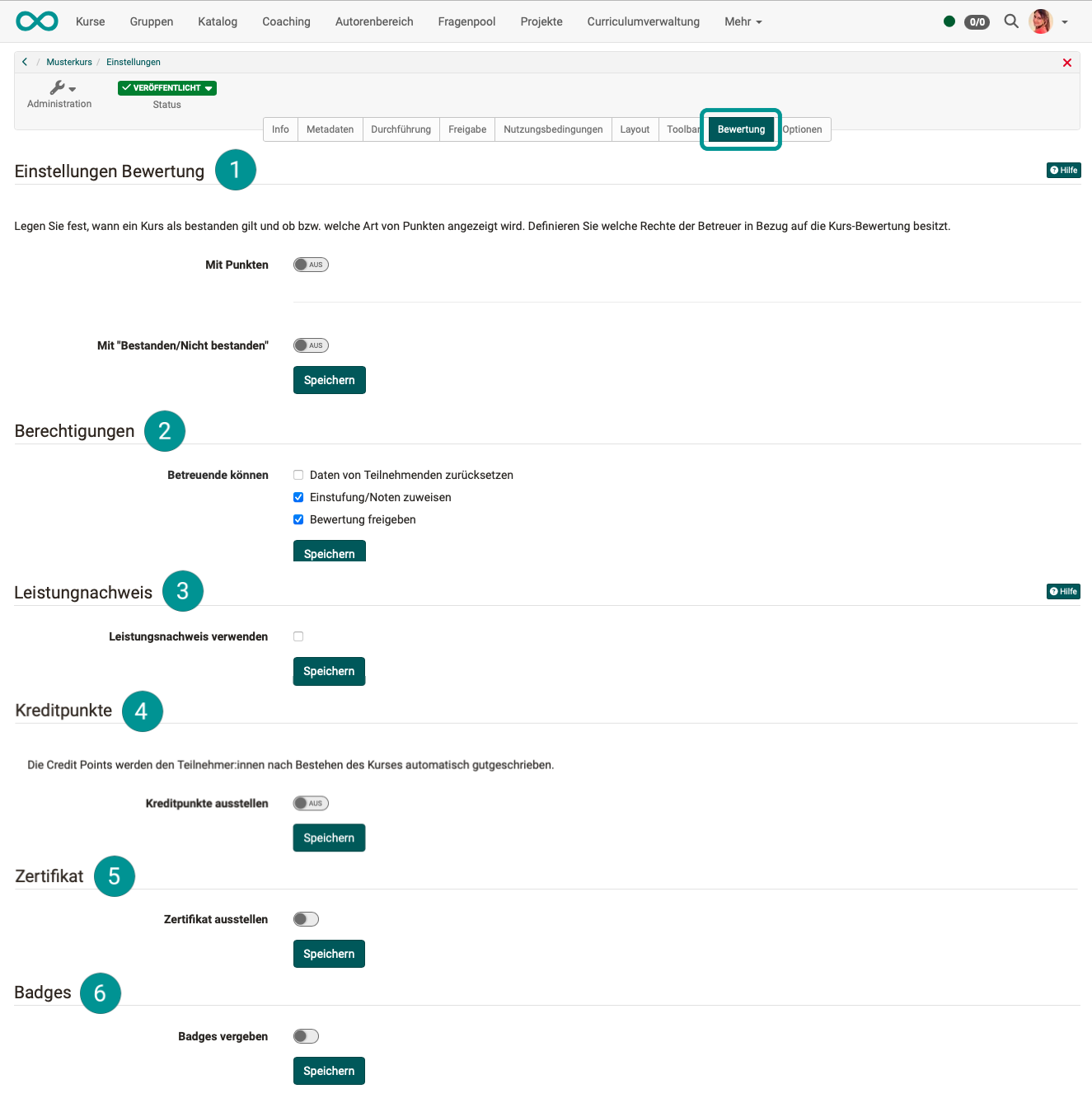The height and width of the screenshot is (1103, 1092).
Task: Open the Curriculumverwaltung menu
Action: point(643,21)
